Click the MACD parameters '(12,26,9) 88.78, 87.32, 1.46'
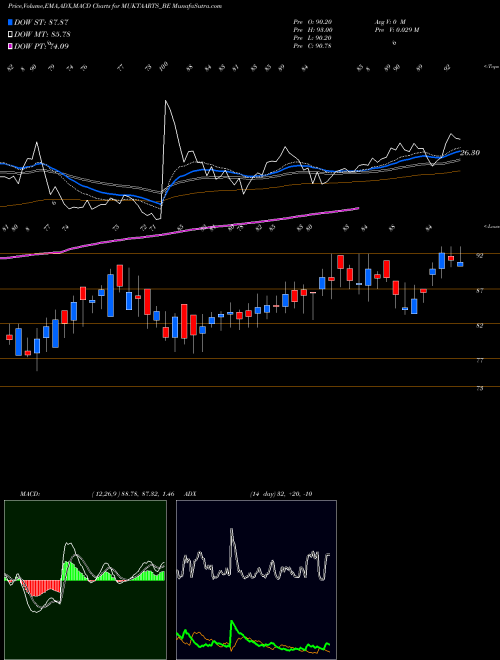The image size is (500, 660). (133, 494)
